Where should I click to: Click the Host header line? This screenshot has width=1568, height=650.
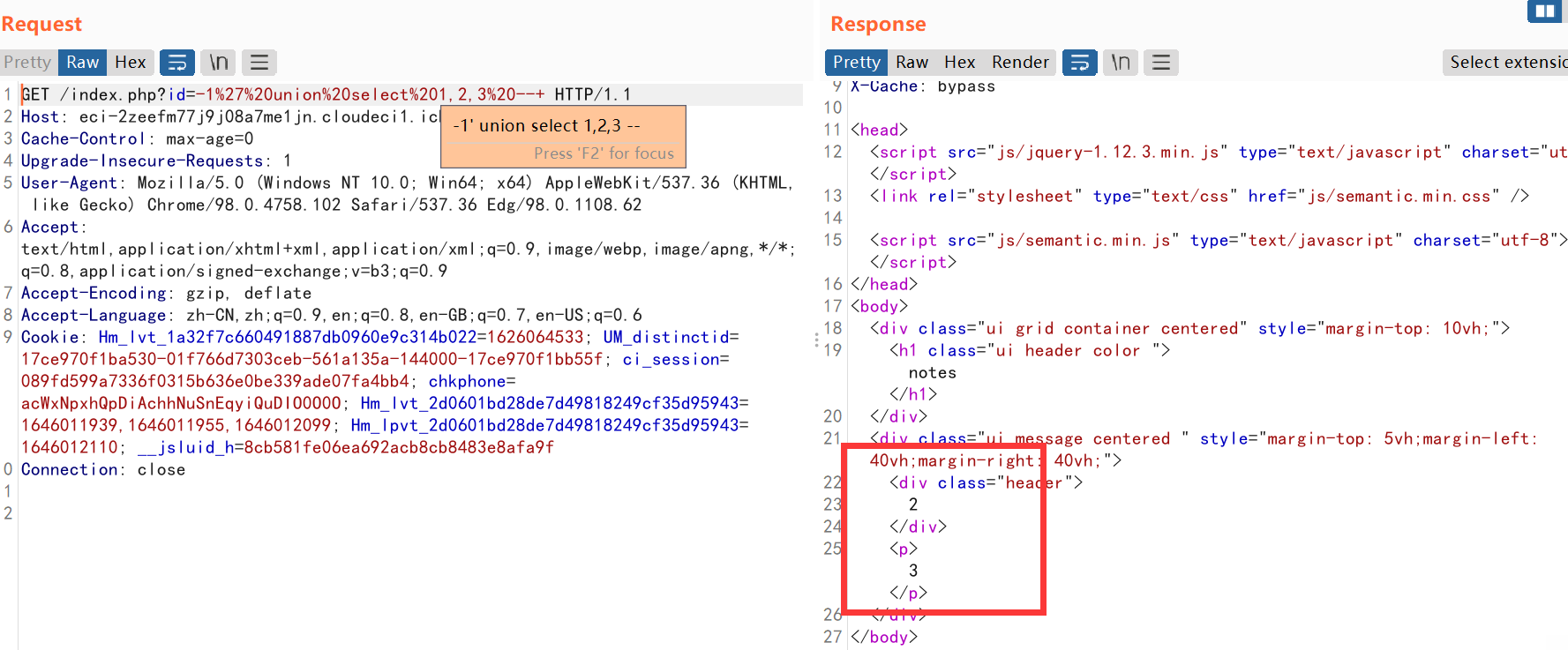pyautogui.click(x=229, y=116)
